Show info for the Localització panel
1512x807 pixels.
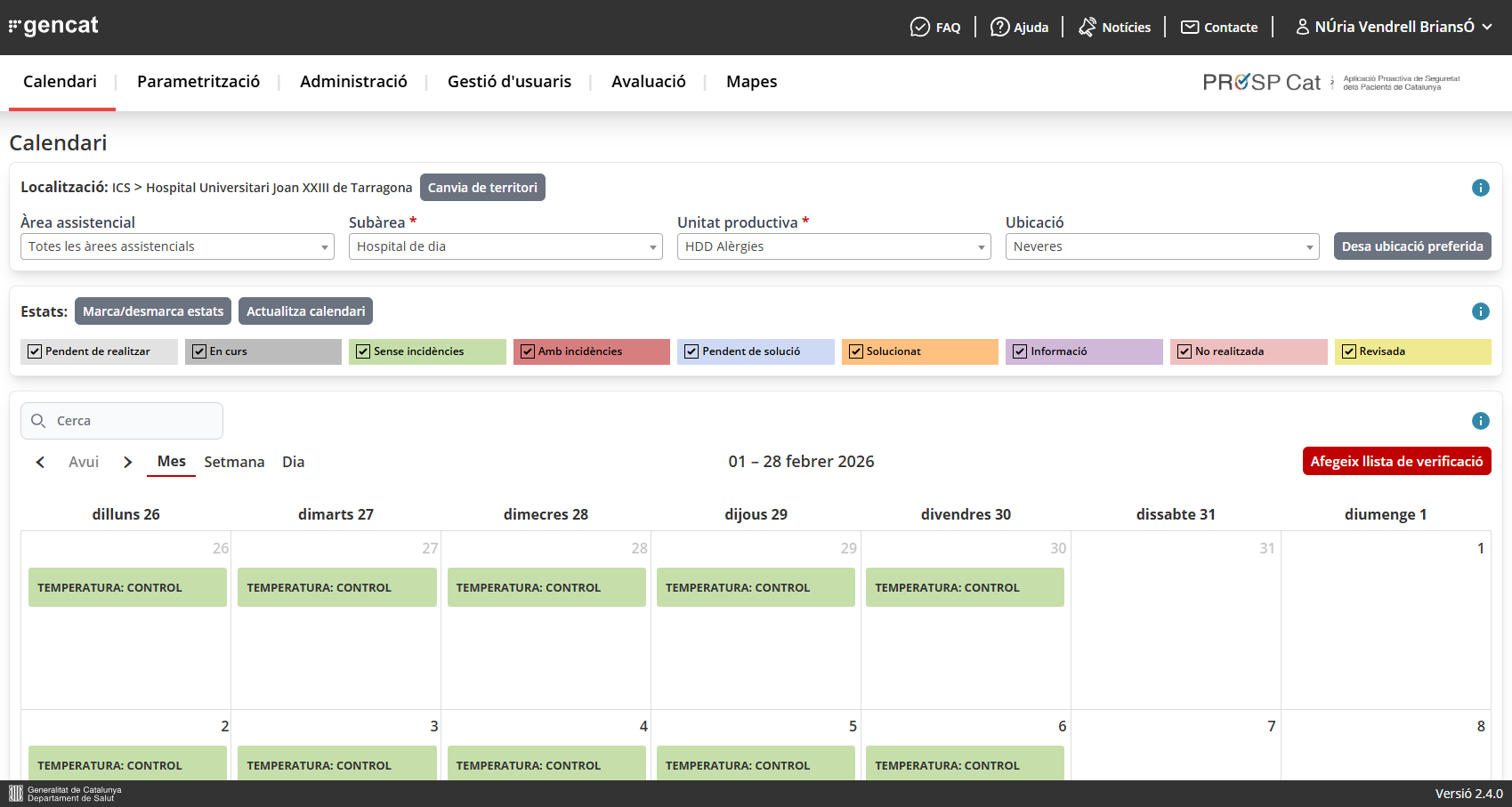[1480, 188]
